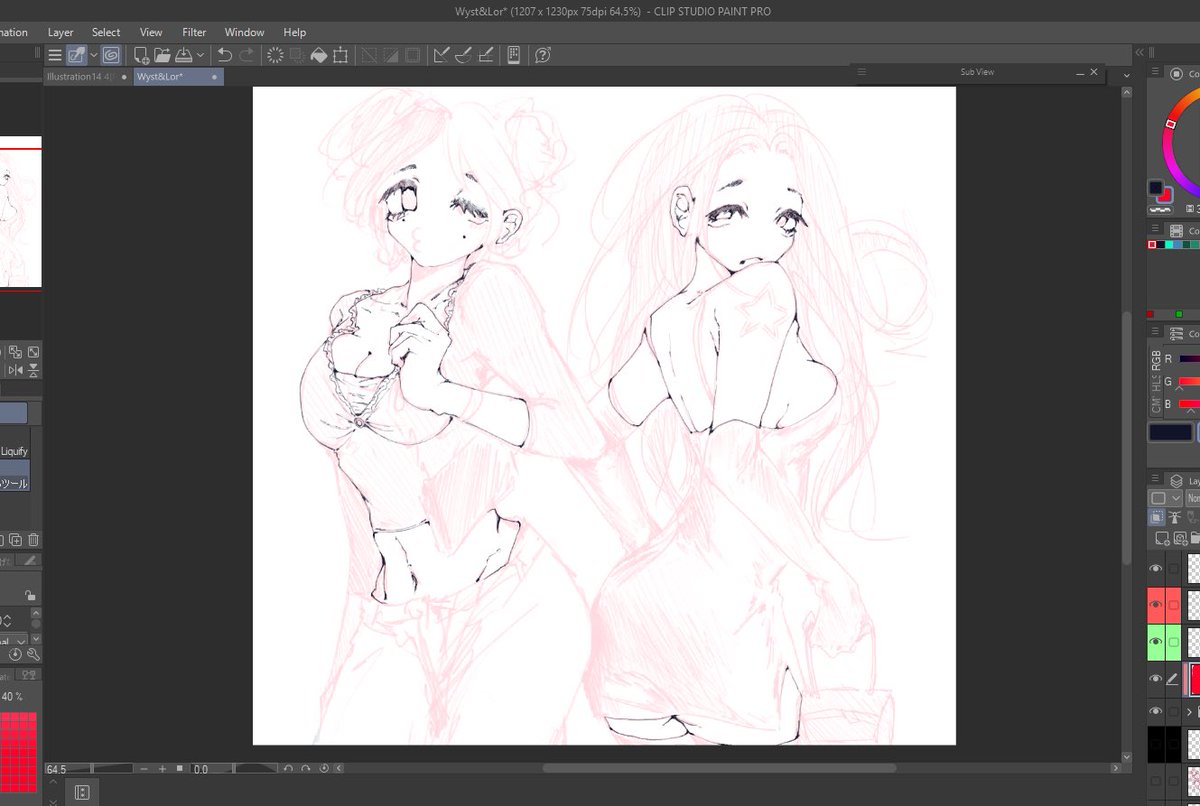Image resolution: width=1200 pixels, height=806 pixels.
Task: Toggle visibility of the folder layer
Action: pyautogui.click(x=1156, y=711)
